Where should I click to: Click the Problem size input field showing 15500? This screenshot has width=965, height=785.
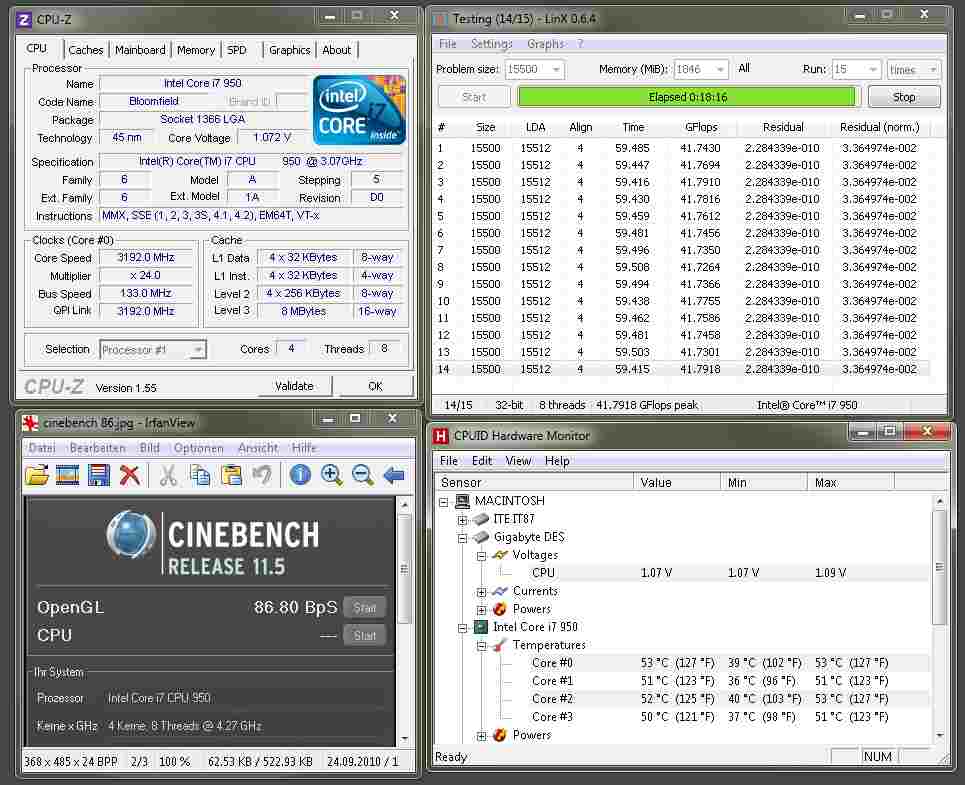click(527, 70)
